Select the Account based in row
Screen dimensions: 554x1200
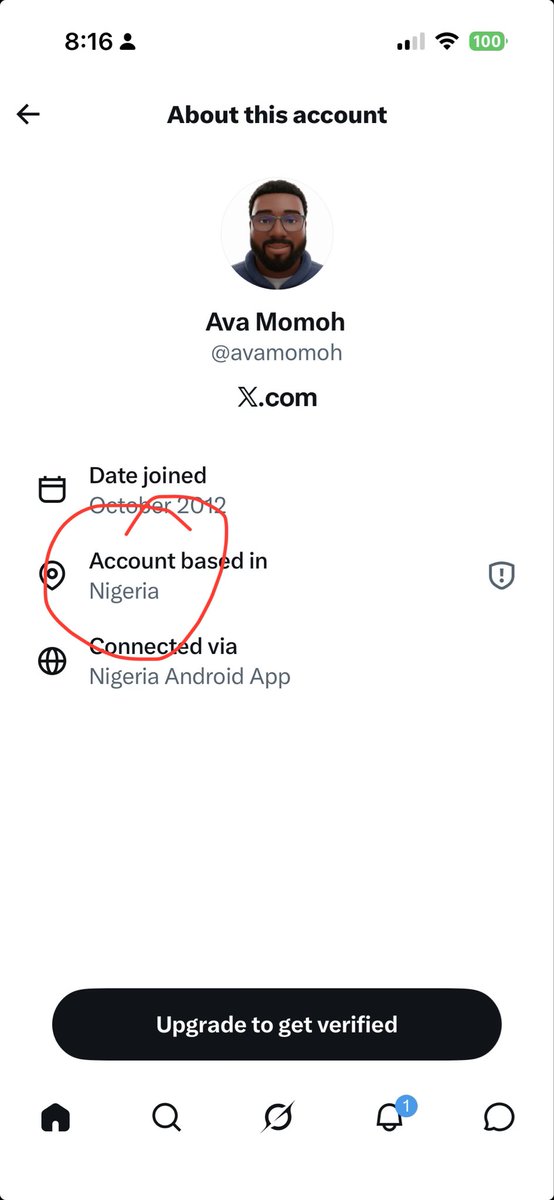277,575
